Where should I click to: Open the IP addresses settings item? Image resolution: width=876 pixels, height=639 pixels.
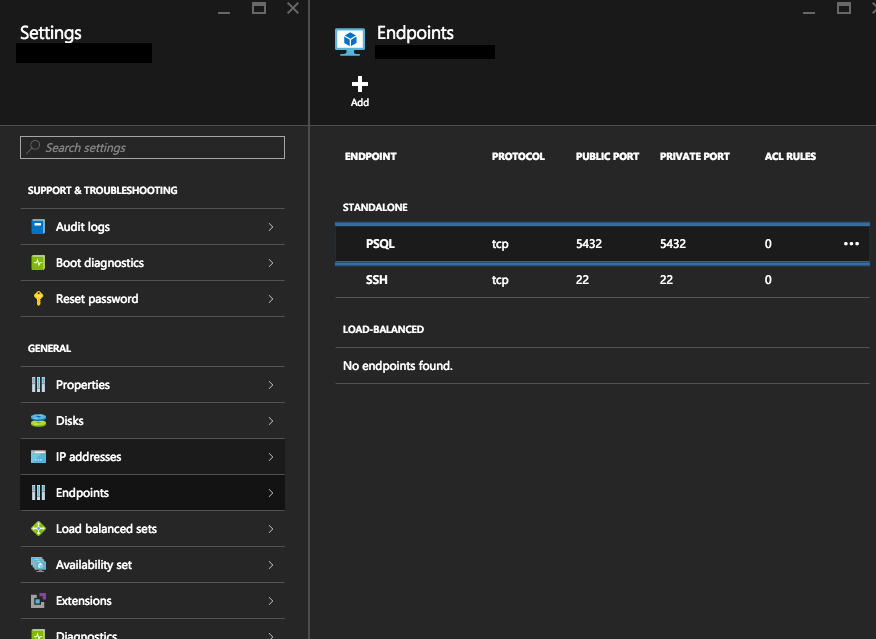(89, 457)
